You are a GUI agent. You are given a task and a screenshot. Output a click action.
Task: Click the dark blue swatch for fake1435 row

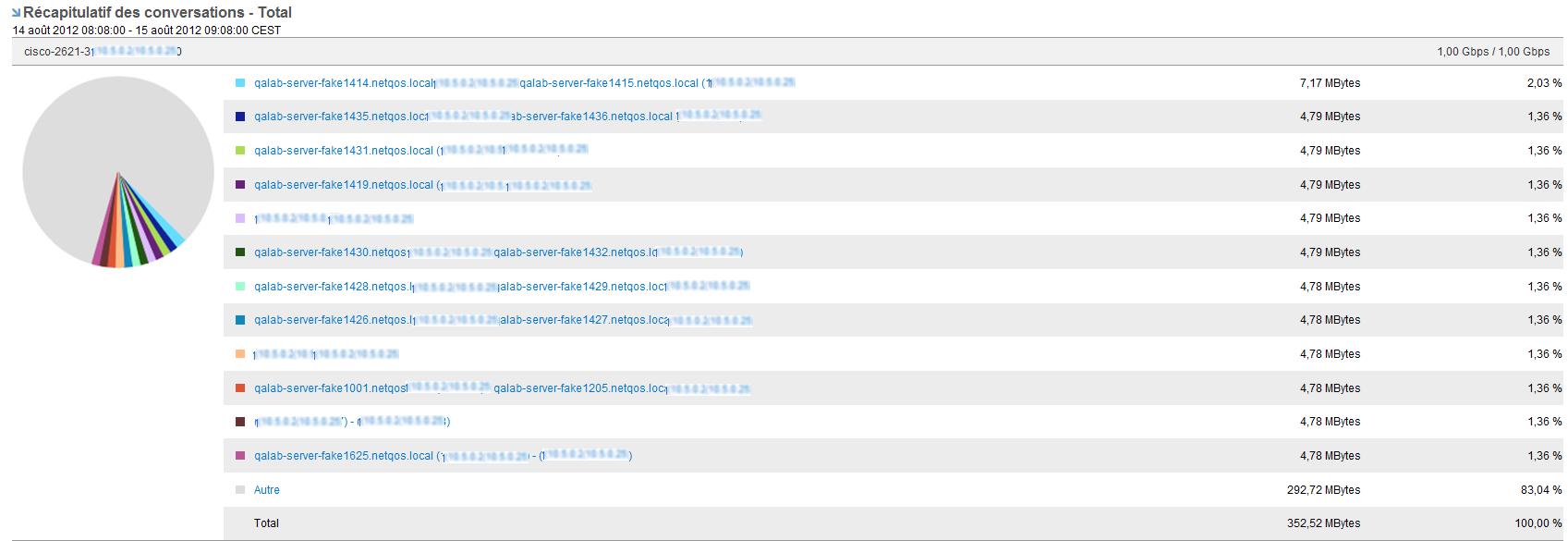240,117
